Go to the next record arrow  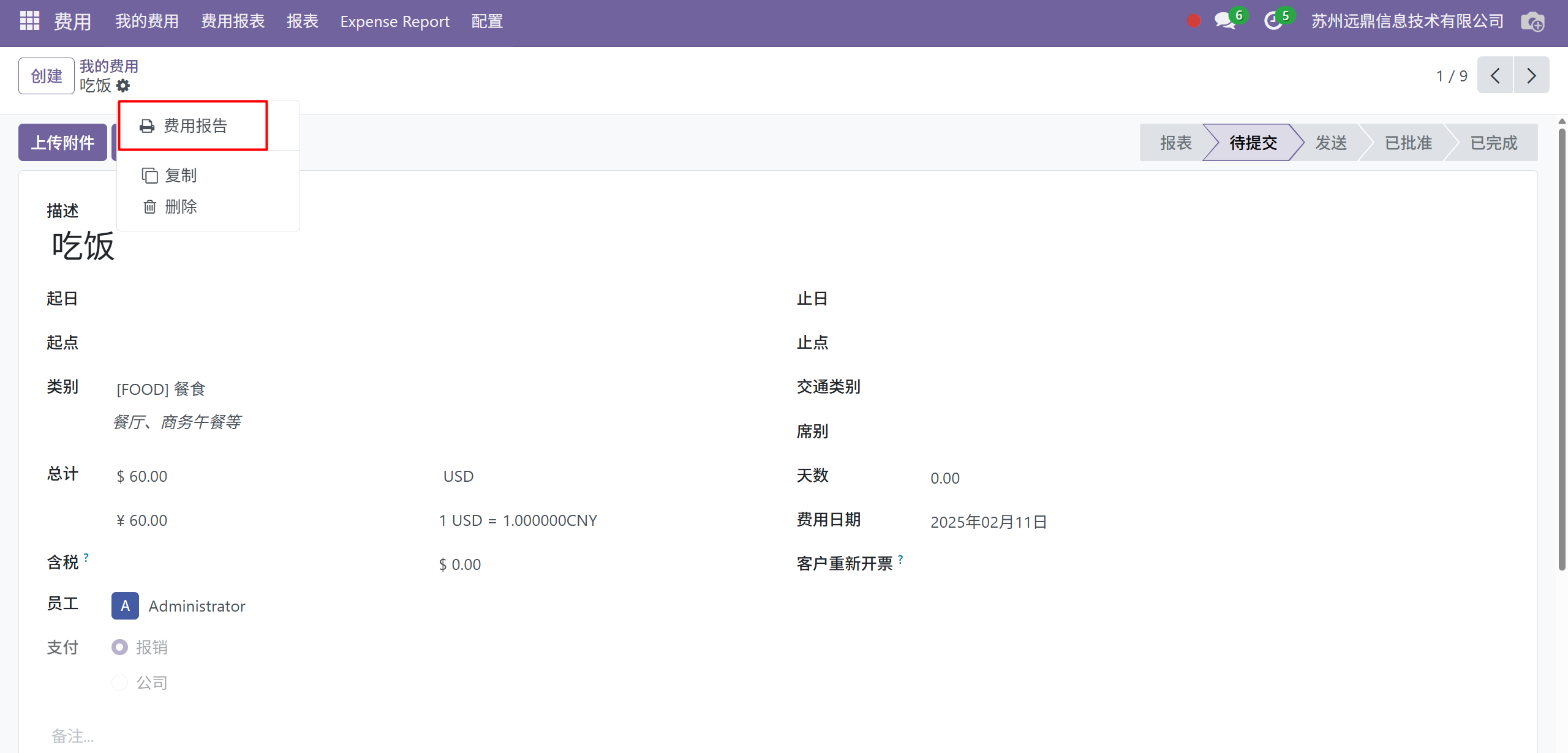1531,75
